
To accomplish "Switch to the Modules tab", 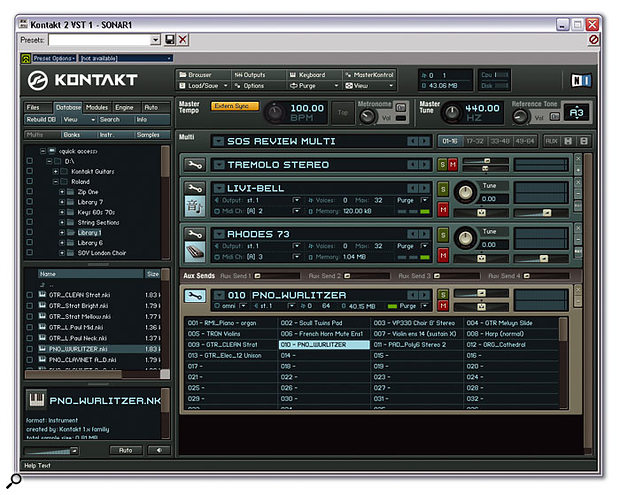I will pyautogui.click(x=97, y=108).
